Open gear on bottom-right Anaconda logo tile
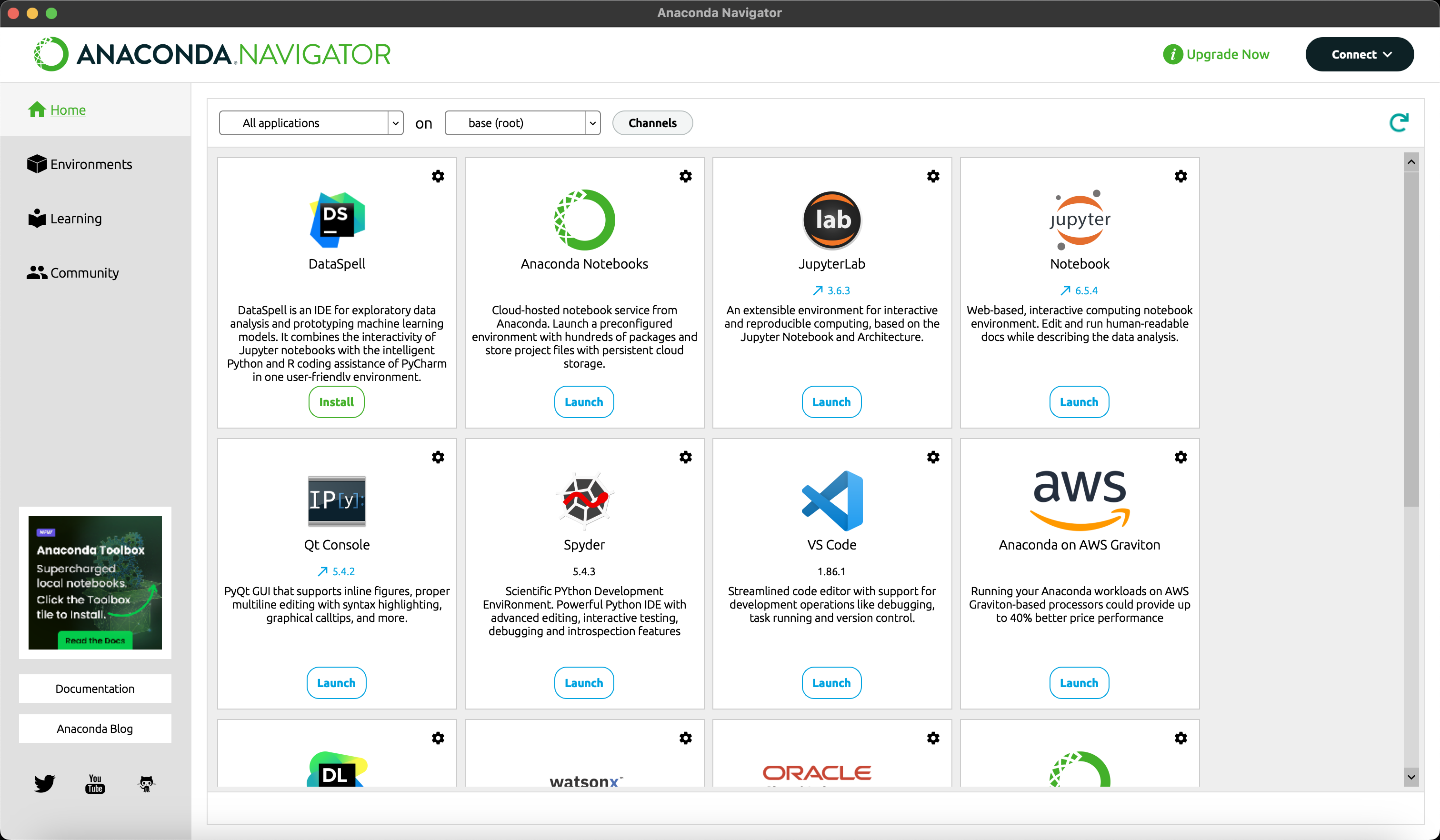This screenshot has height=840, width=1440. pyautogui.click(x=1180, y=738)
